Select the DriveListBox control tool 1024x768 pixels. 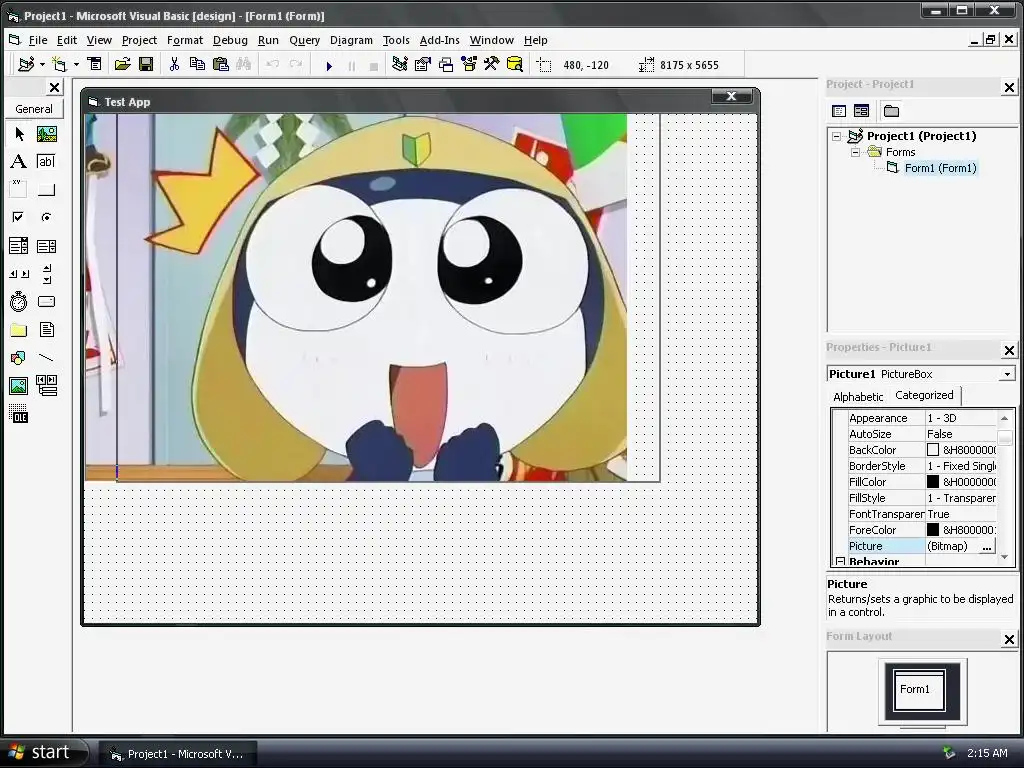click(46, 302)
